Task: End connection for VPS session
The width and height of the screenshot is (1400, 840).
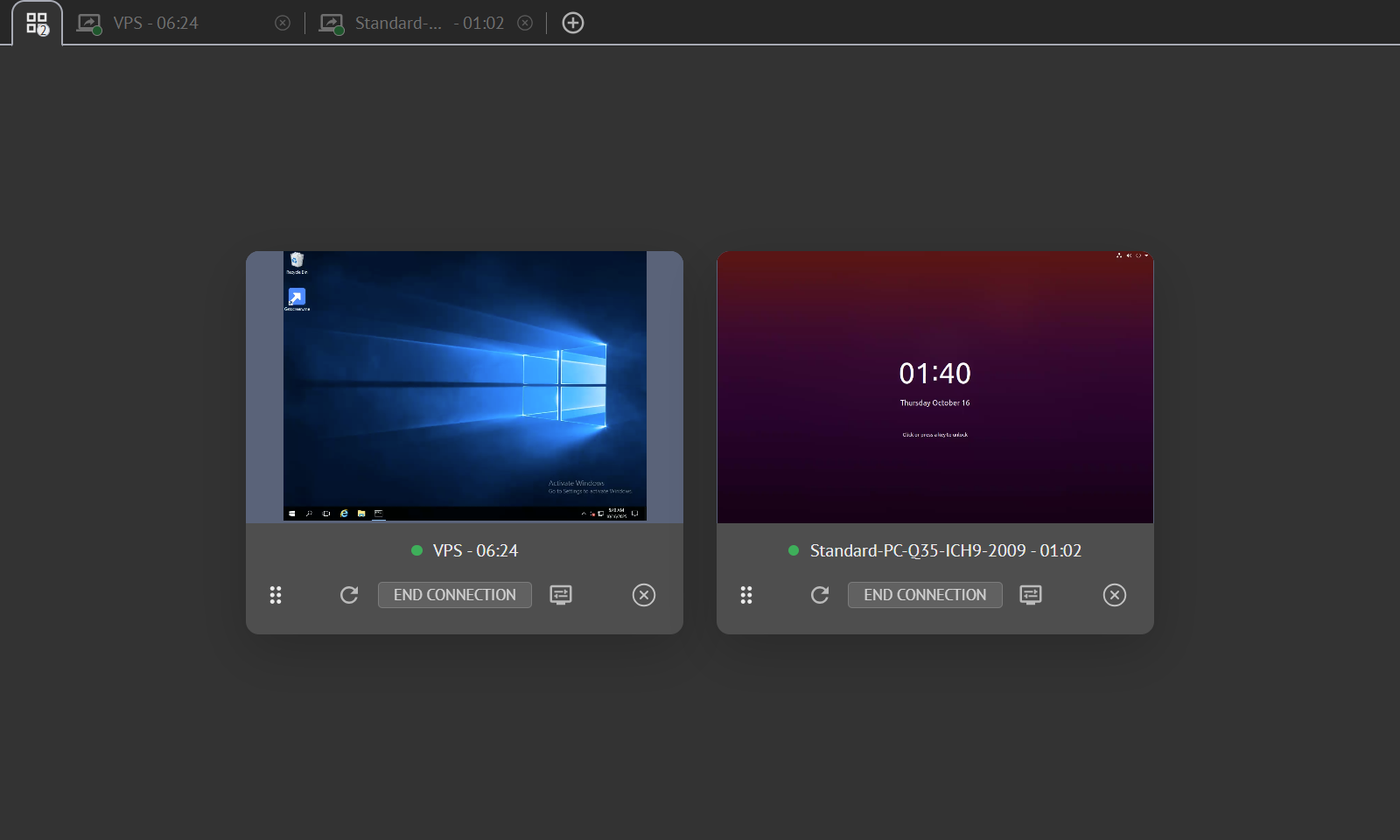Action: click(454, 595)
